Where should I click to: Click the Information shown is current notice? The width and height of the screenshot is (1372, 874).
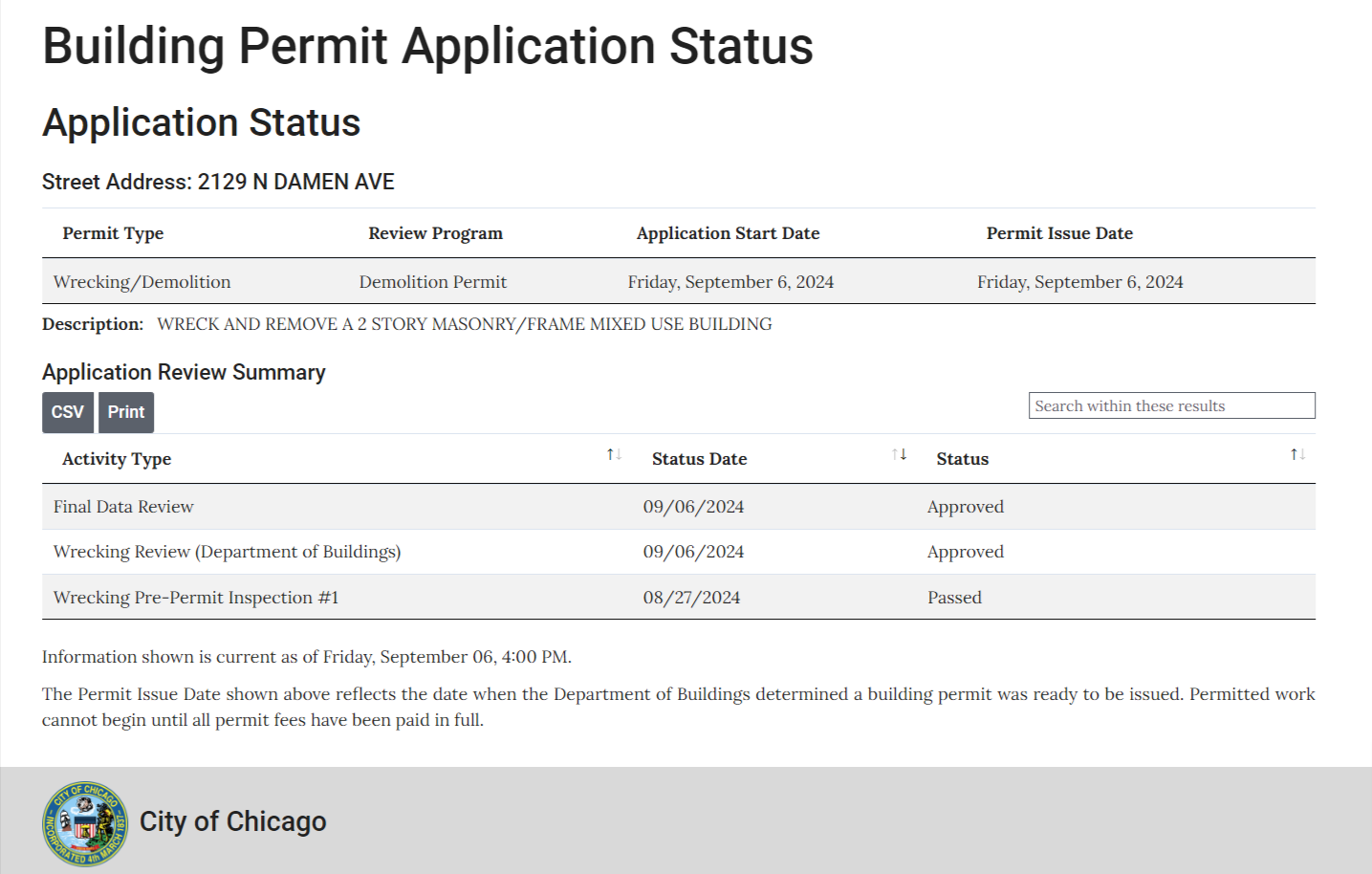pos(307,657)
